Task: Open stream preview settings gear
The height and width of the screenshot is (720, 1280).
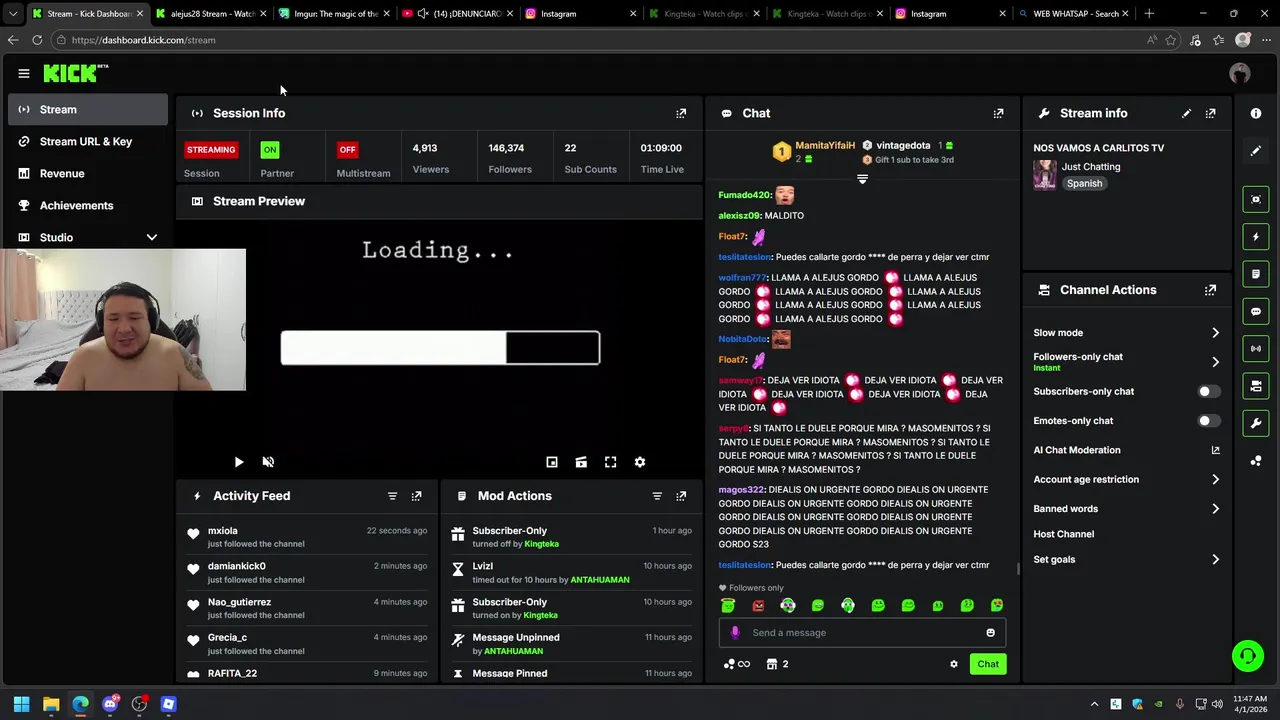Action: click(x=640, y=462)
